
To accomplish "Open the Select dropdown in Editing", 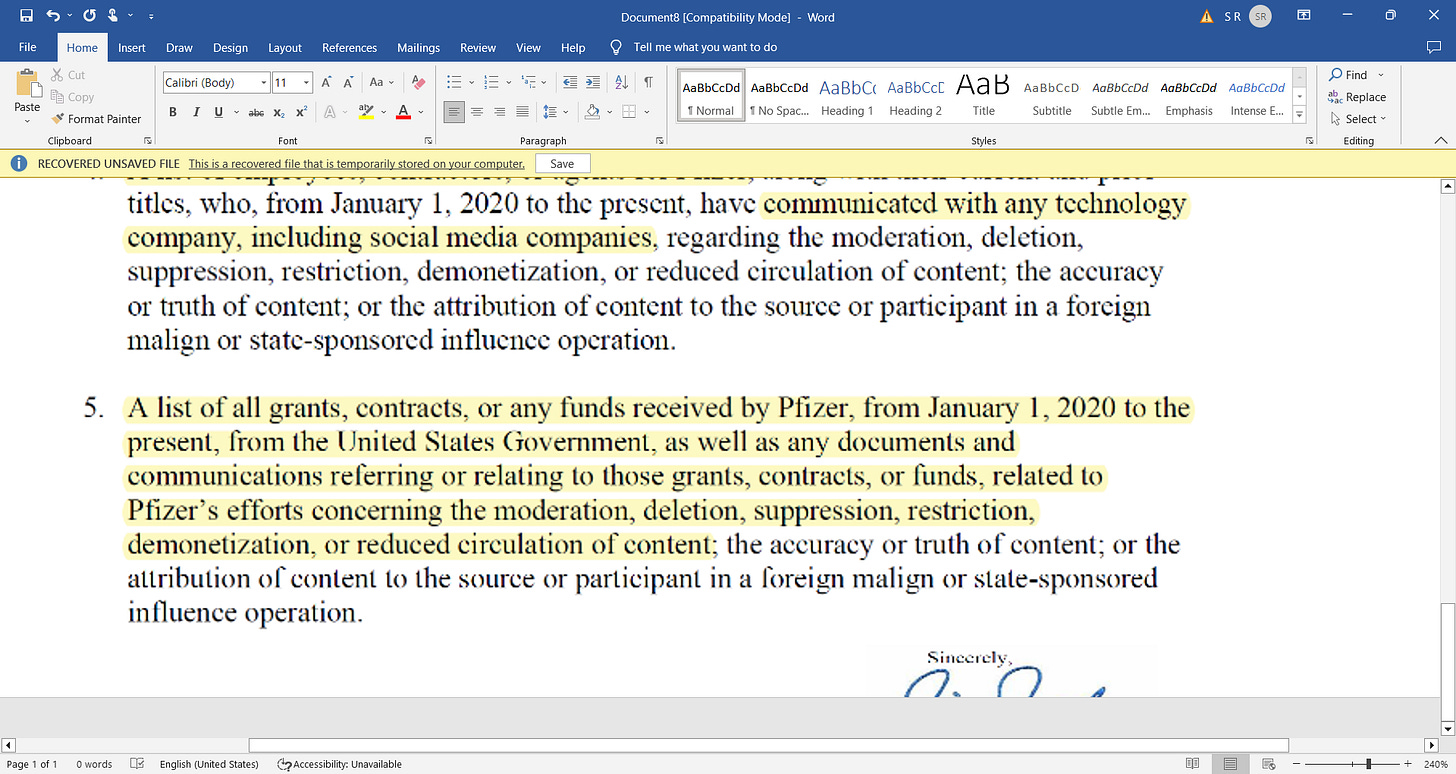I will point(1359,119).
